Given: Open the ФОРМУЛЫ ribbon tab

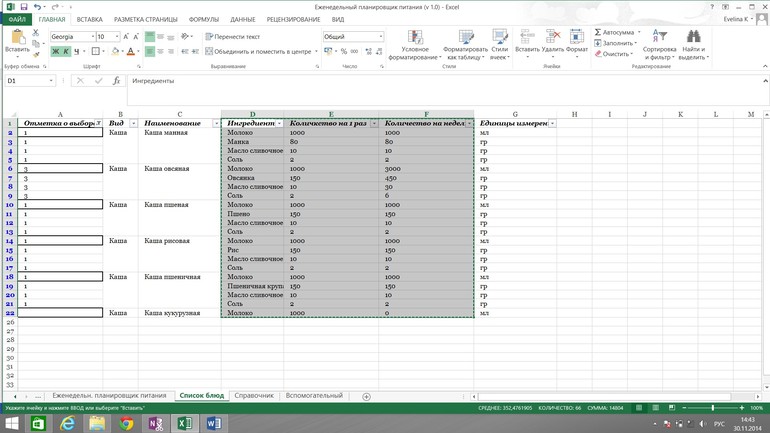Looking at the screenshot, I should click(203, 19).
